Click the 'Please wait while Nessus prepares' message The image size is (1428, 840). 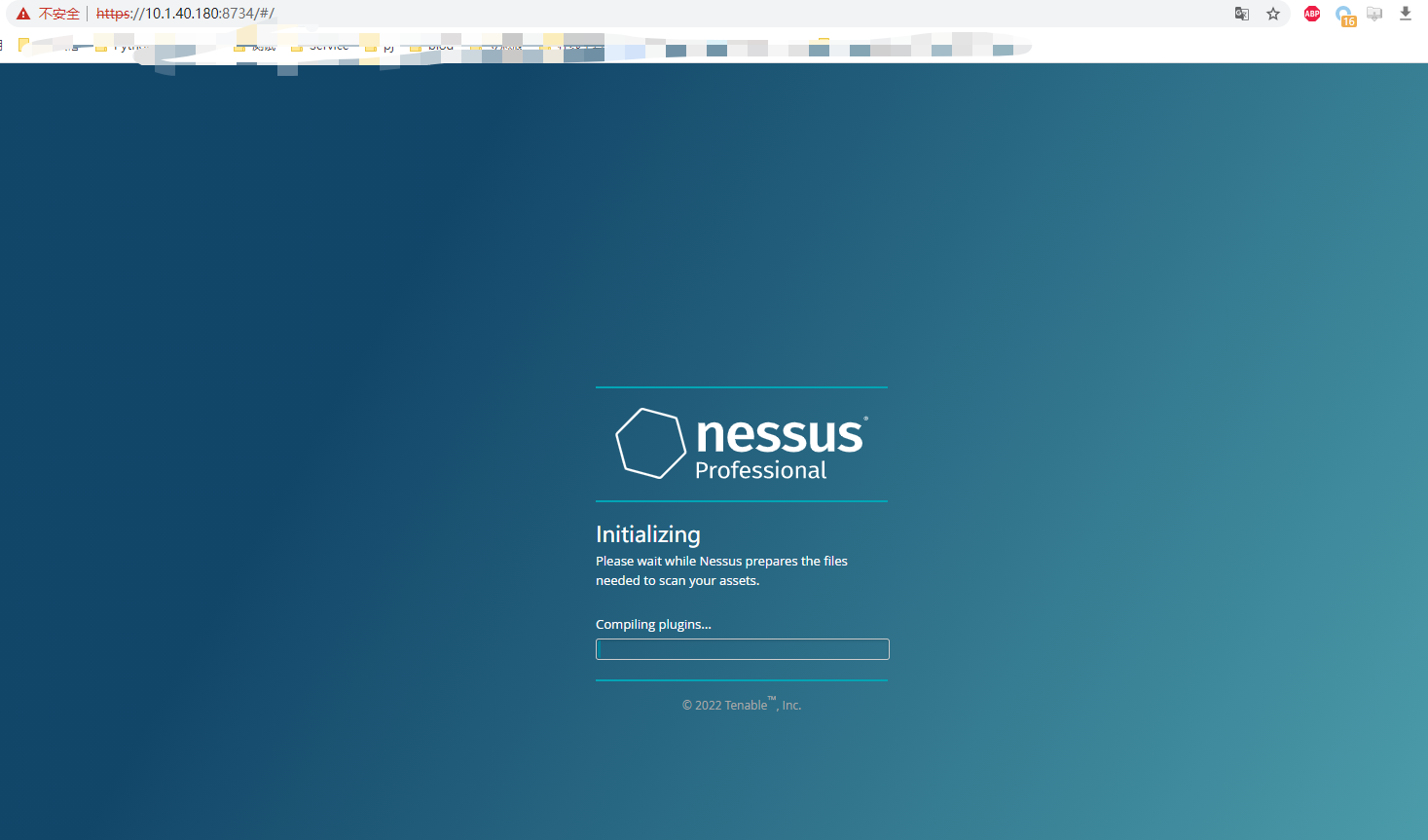(x=721, y=570)
